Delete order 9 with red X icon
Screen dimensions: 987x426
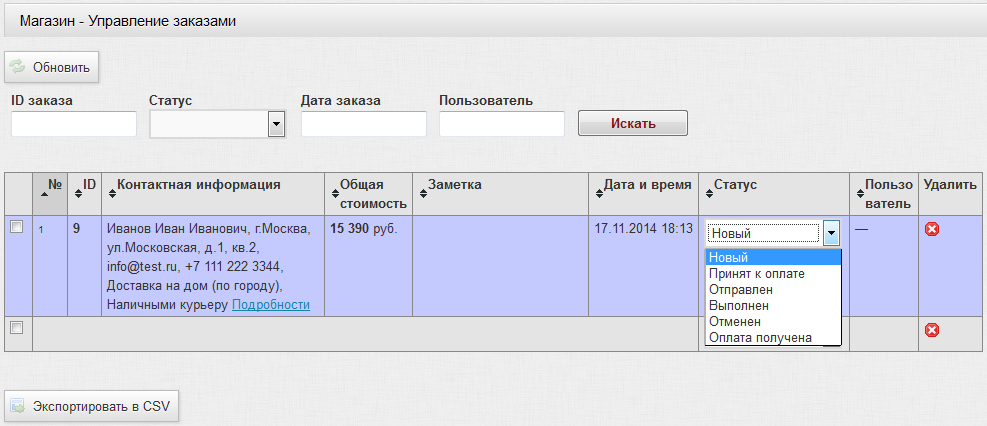click(x=932, y=230)
